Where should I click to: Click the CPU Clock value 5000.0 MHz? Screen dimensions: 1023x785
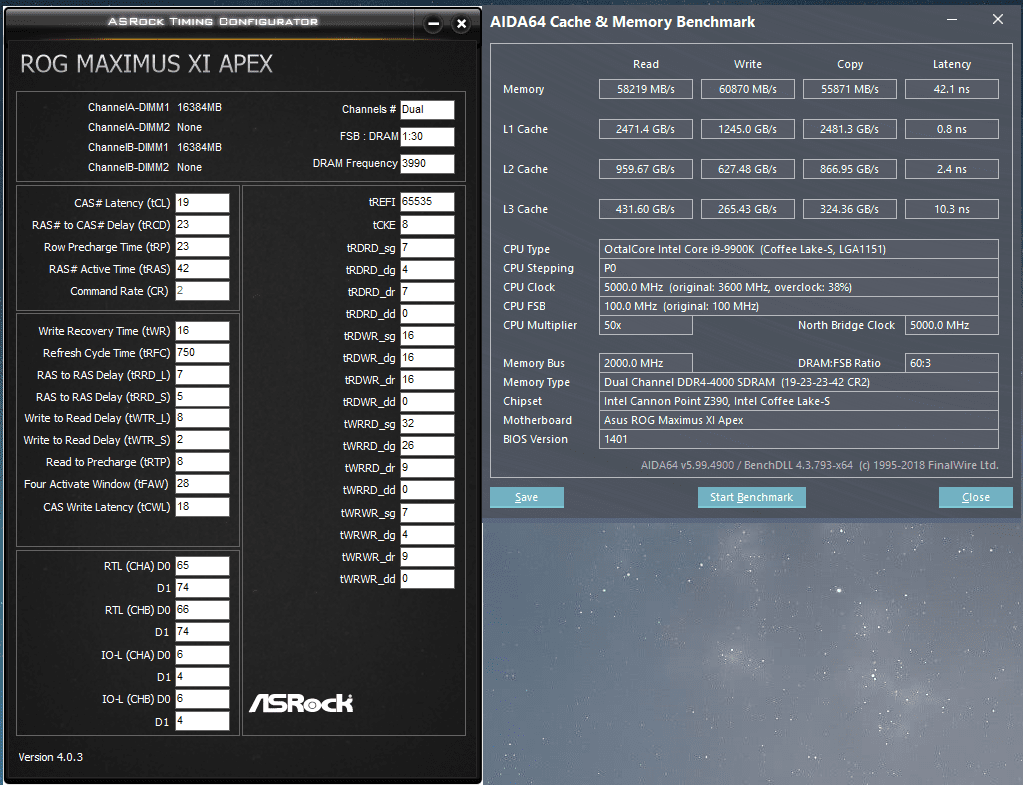click(799, 287)
